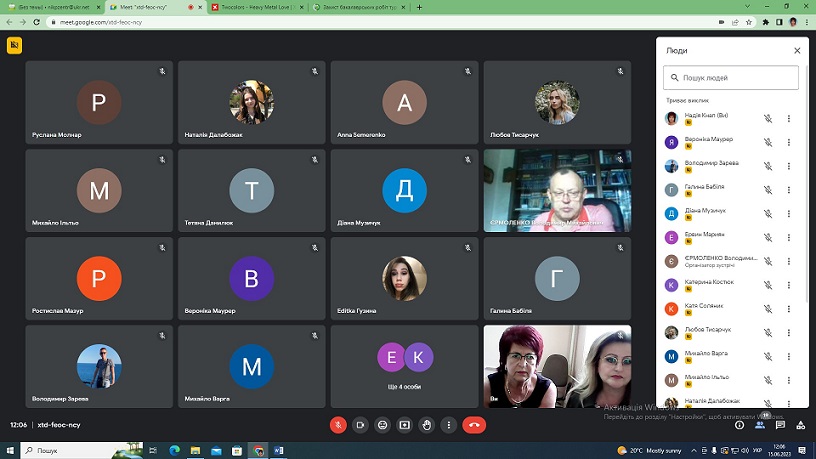Image resolution: width=816 pixels, height=459 pixels.
Task: Click Діана Музичук tile avatar
Action: click(404, 190)
